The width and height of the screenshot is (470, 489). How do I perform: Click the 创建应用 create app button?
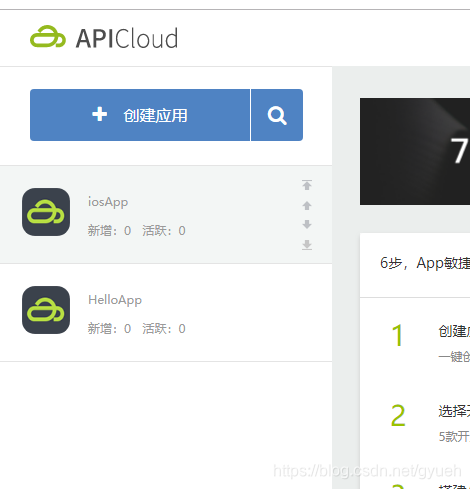pos(140,115)
